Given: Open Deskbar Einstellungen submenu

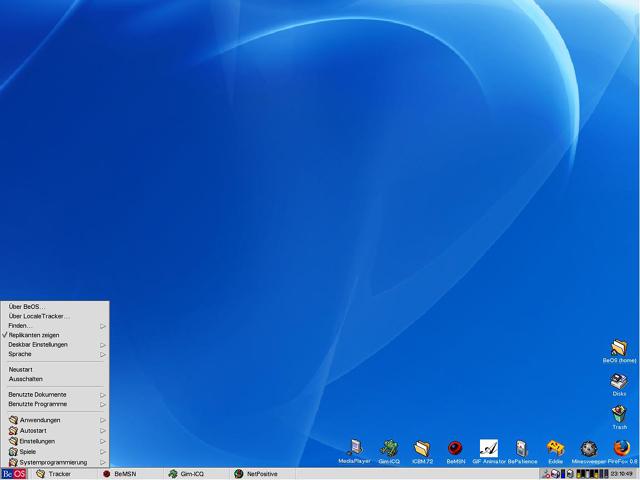Looking at the screenshot, I should tap(55, 344).
